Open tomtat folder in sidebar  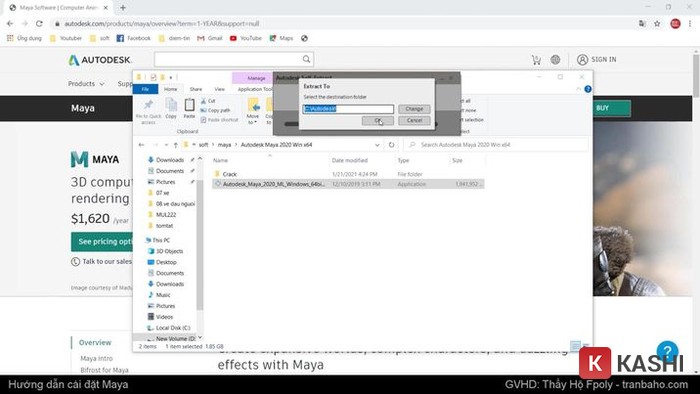164,226
